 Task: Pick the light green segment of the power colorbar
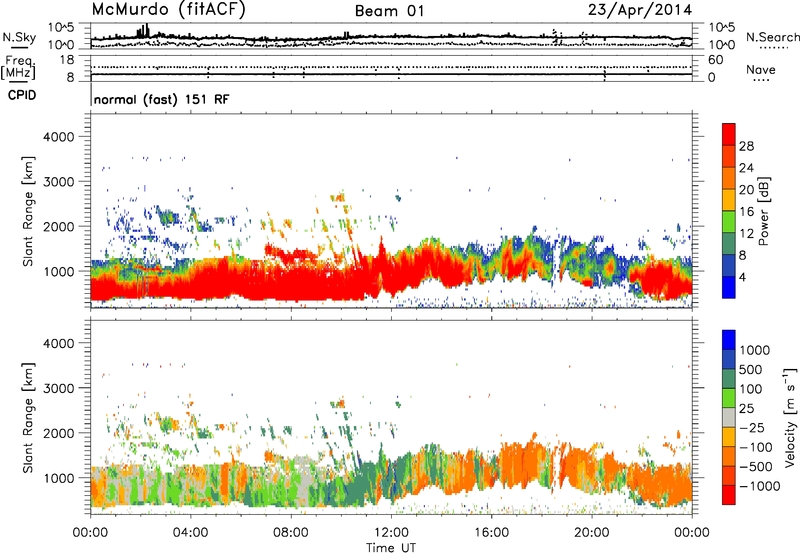(729, 222)
